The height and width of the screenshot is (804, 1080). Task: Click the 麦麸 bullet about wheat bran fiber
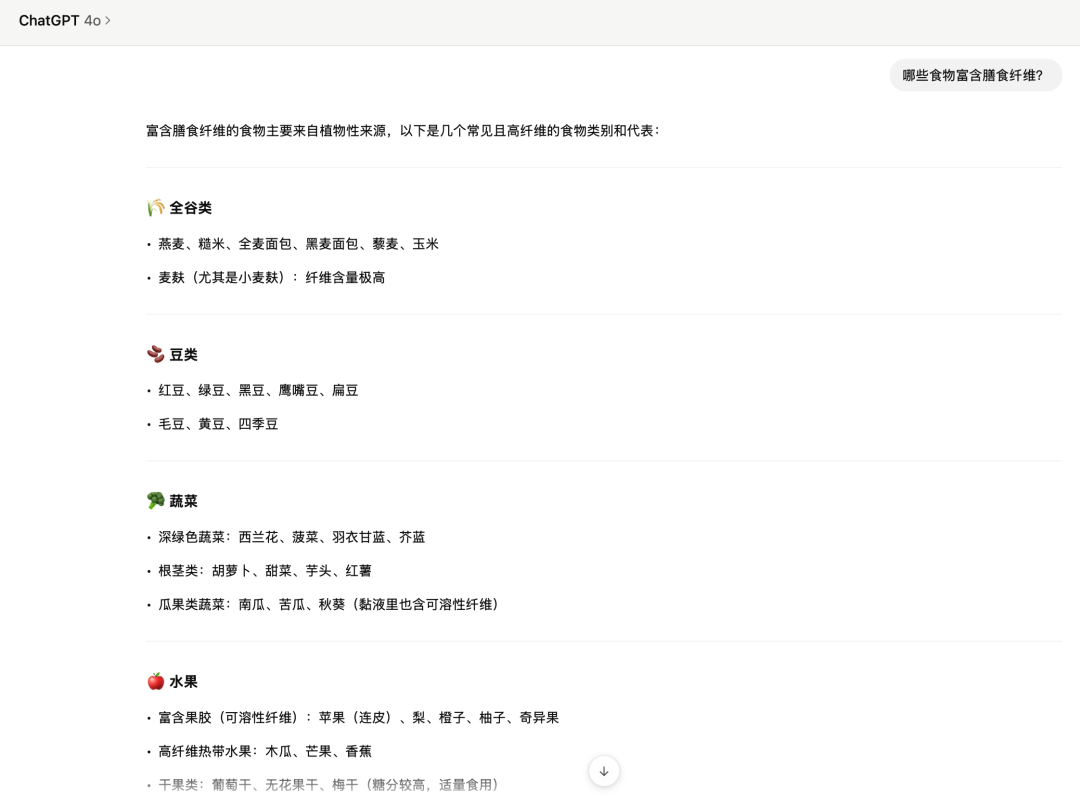(x=271, y=278)
